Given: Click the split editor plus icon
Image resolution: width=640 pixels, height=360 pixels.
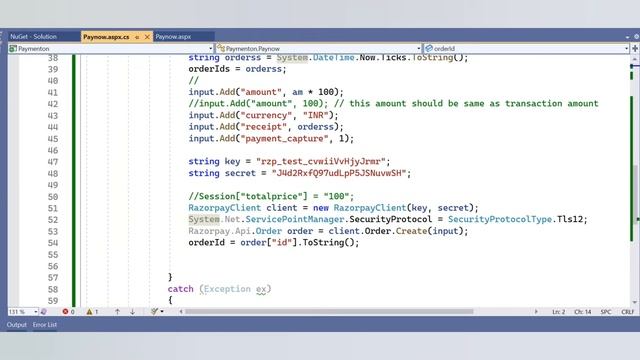Looking at the screenshot, I should tap(635, 49).
